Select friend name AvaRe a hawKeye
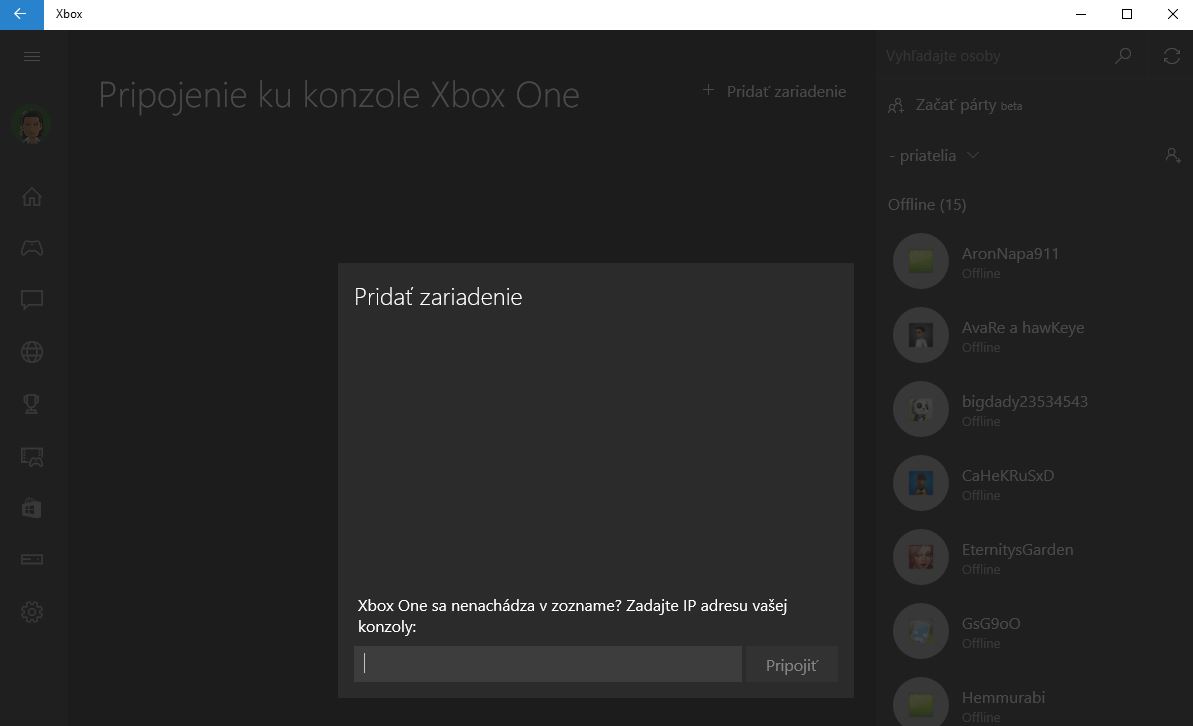This screenshot has width=1193, height=726. pyautogui.click(x=1023, y=328)
